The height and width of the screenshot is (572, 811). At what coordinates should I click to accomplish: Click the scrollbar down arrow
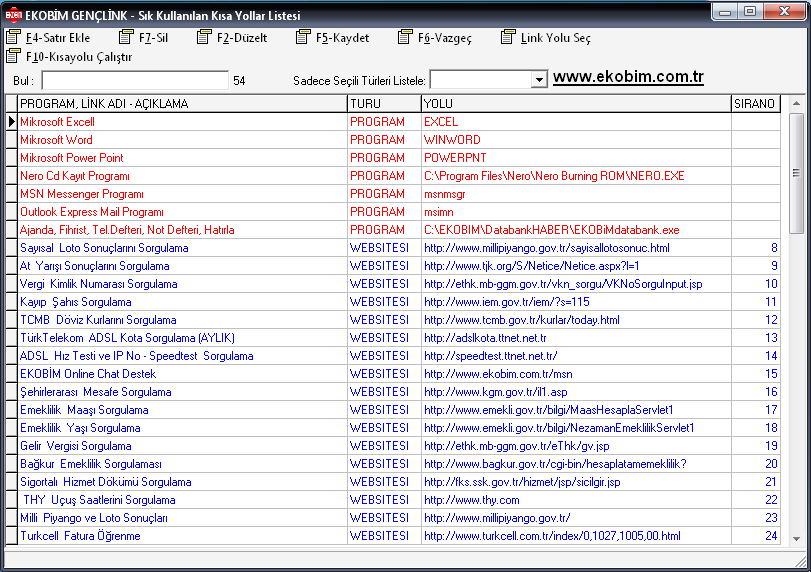pyautogui.click(x=797, y=538)
